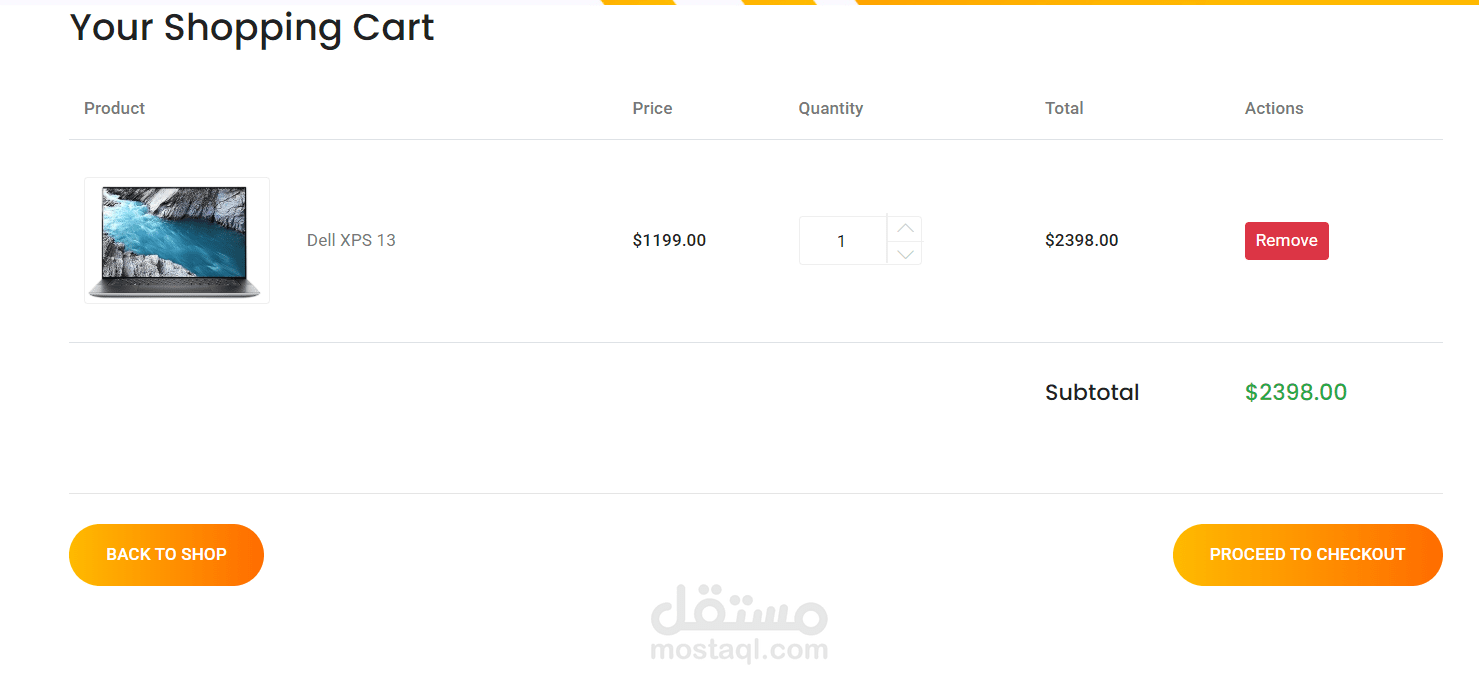
Task: Increase quantity with the up arrow
Action: pyautogui.click(x=905, y=229)
